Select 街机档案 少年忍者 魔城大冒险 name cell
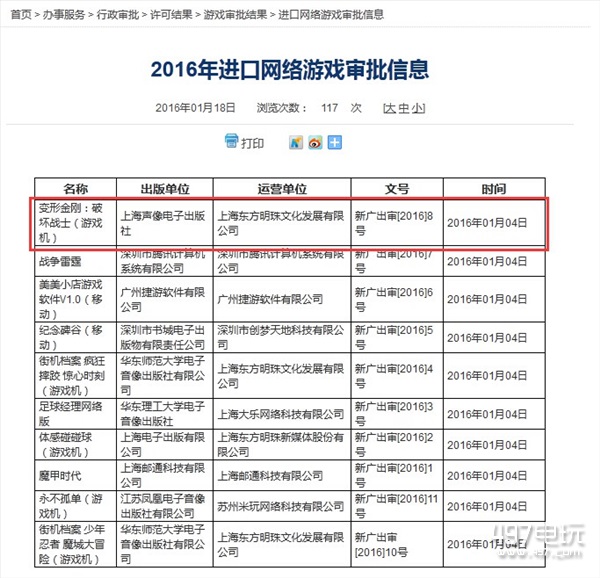600x578 pixels. point(75,544)
